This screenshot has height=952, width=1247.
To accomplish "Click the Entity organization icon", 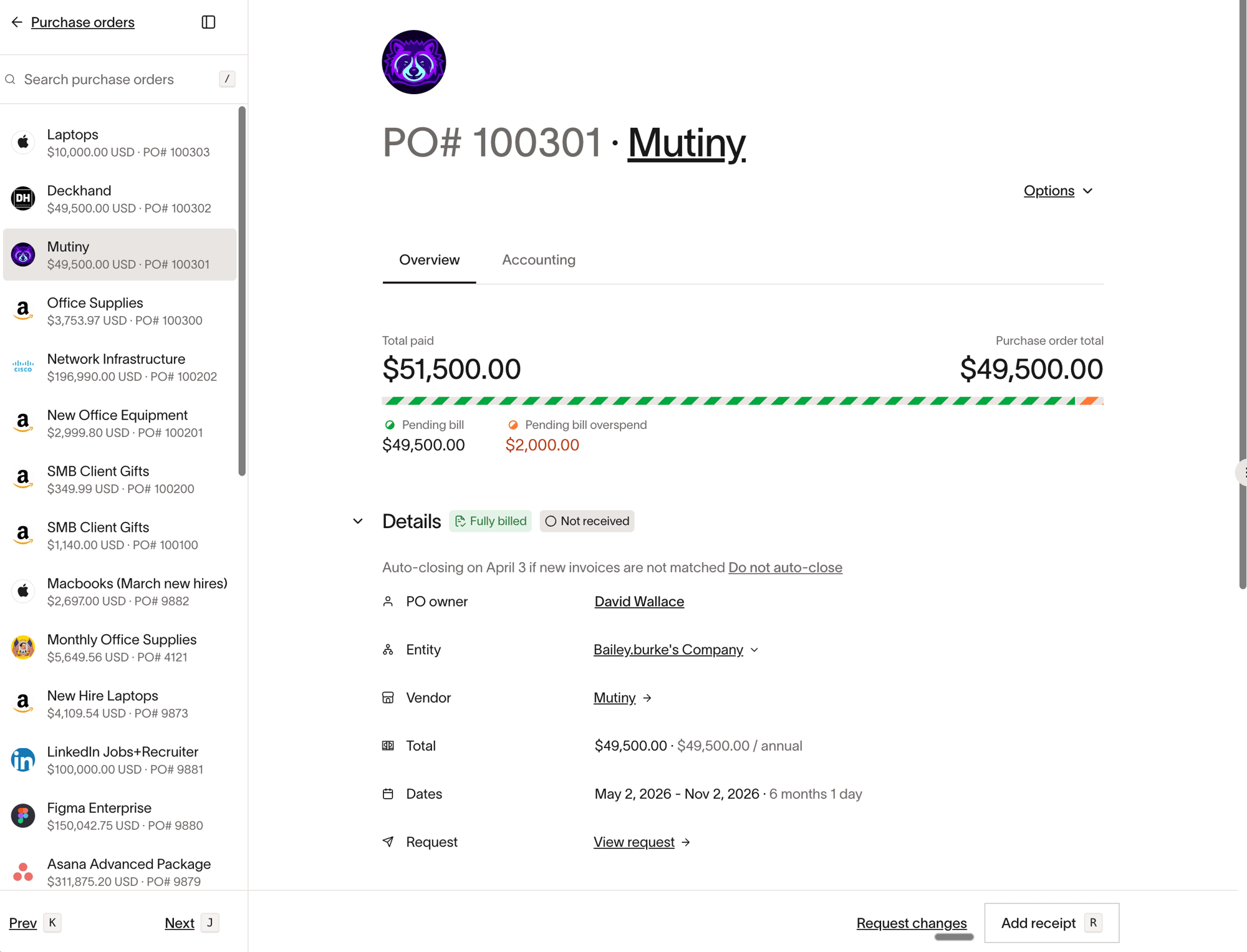I will coord(388,650).
